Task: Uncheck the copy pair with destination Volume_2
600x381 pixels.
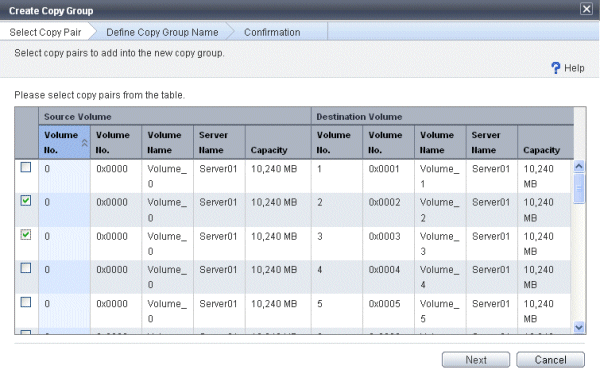Action: (x=26, y=200)
